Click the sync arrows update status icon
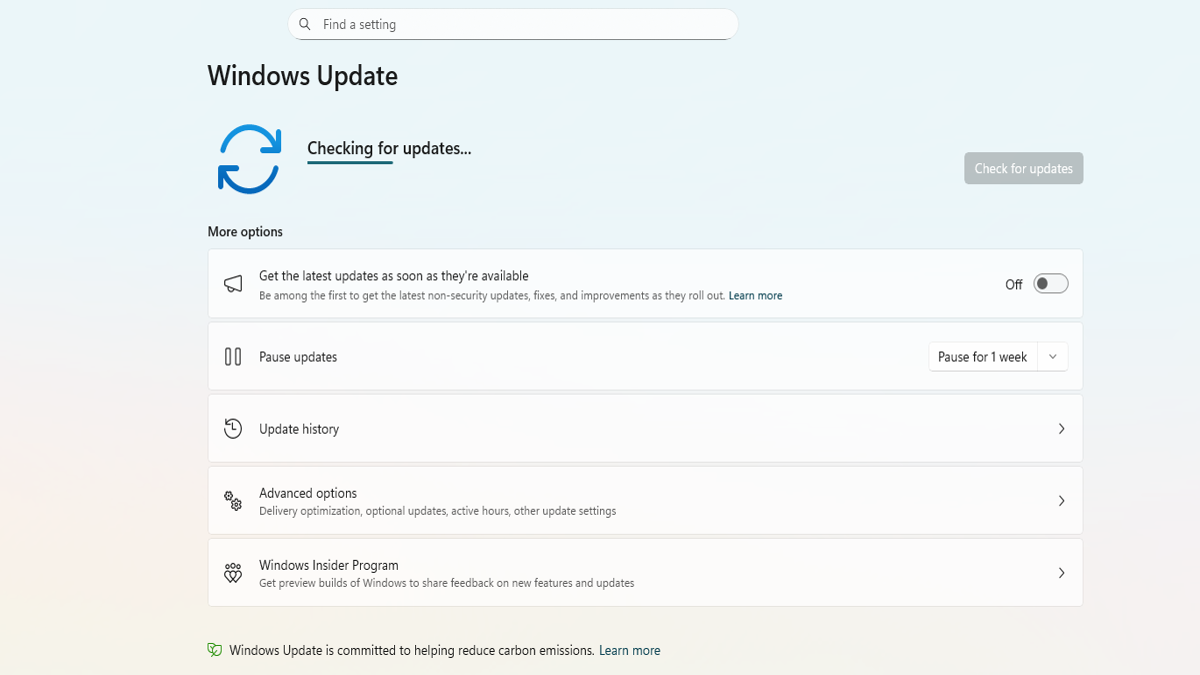Screen dimensions: 1200x675 (x=249, y=159)
